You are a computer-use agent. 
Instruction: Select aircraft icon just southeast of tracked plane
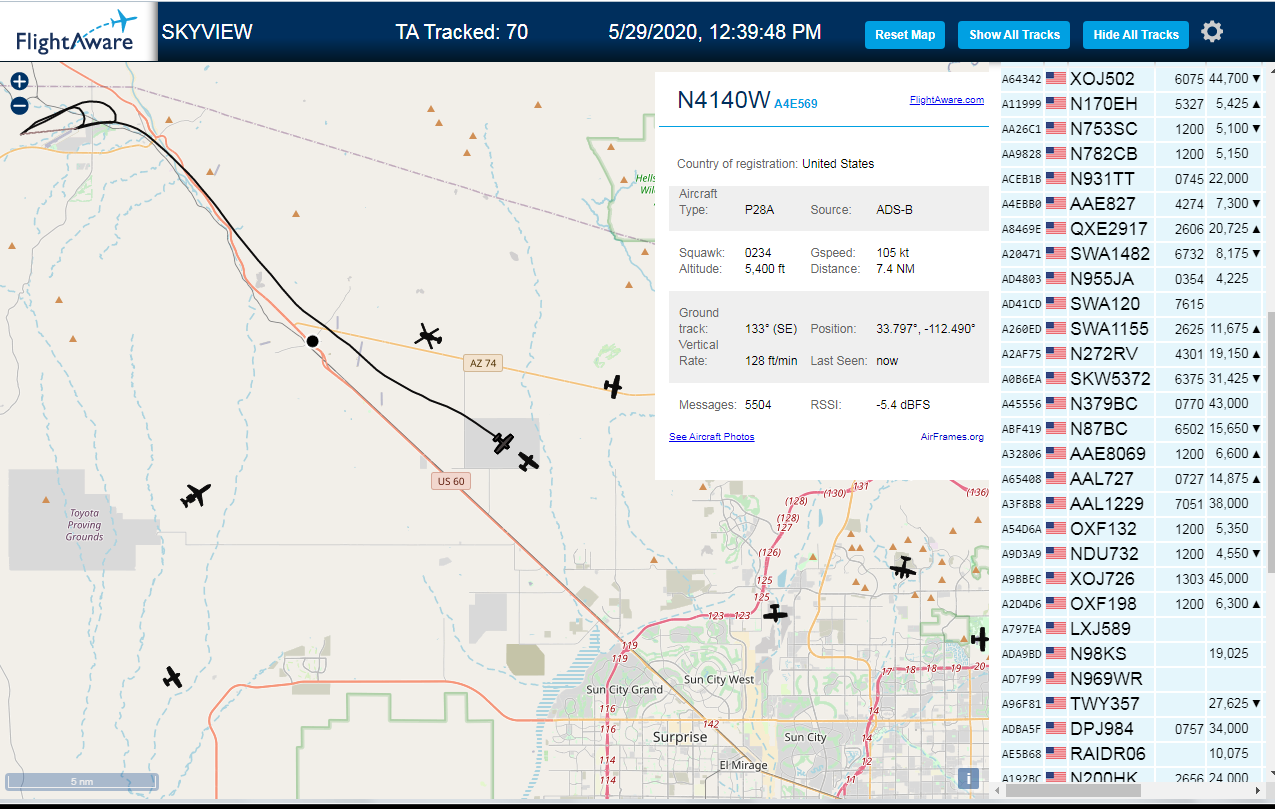tap(528, 461)
